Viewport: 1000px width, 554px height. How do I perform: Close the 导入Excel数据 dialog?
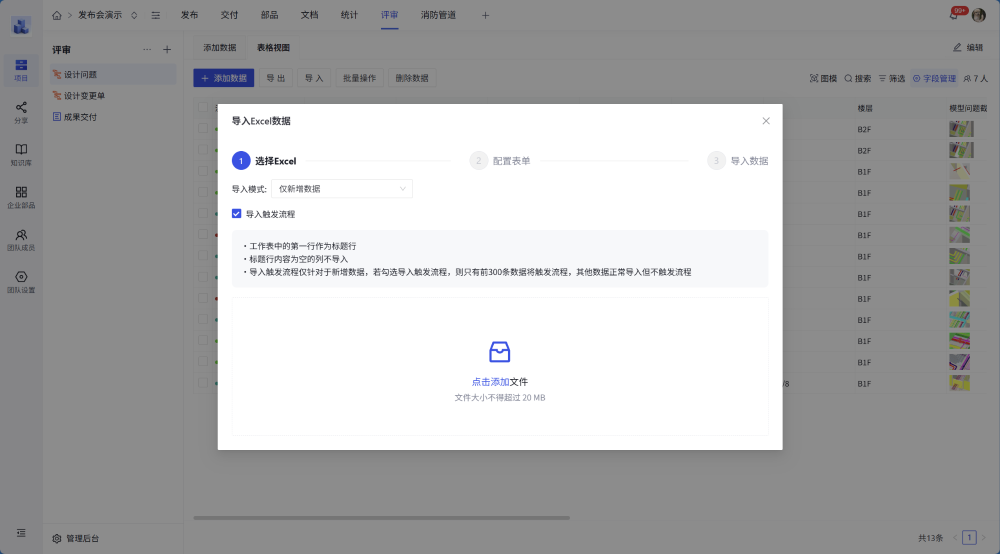pos(766,121)
